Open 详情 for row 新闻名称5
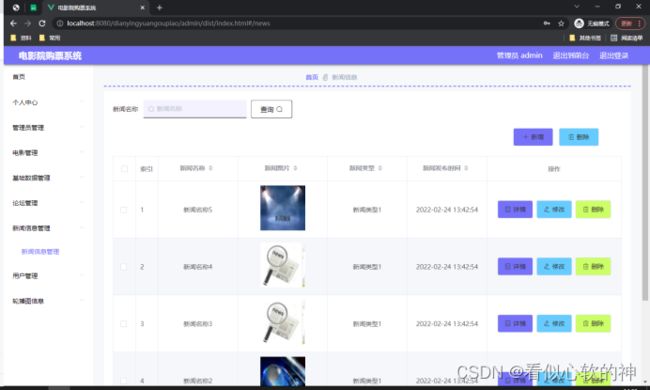Screen dimensions: 650x390 point(515,210)
